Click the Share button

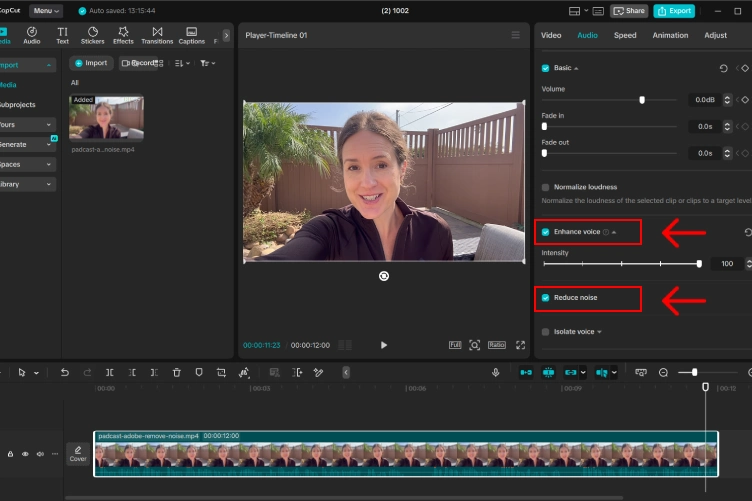(x=629, y=11)
